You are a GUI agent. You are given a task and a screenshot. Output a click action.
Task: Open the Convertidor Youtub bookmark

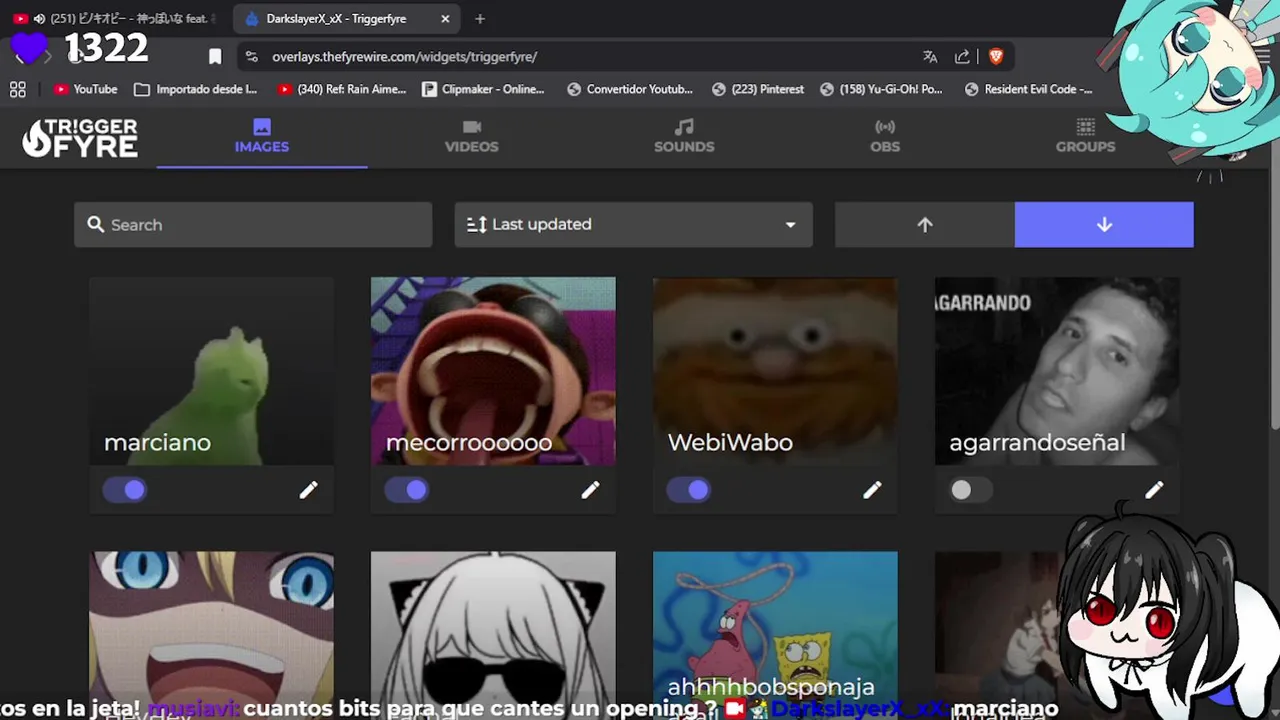click(x=630, y=89)
